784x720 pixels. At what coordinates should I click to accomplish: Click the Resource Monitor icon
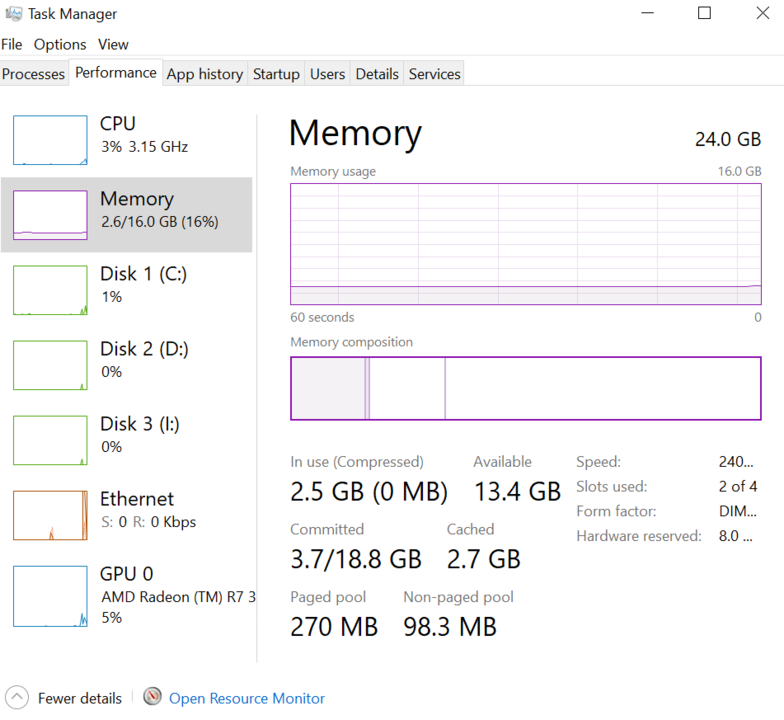tap(153, 698)
